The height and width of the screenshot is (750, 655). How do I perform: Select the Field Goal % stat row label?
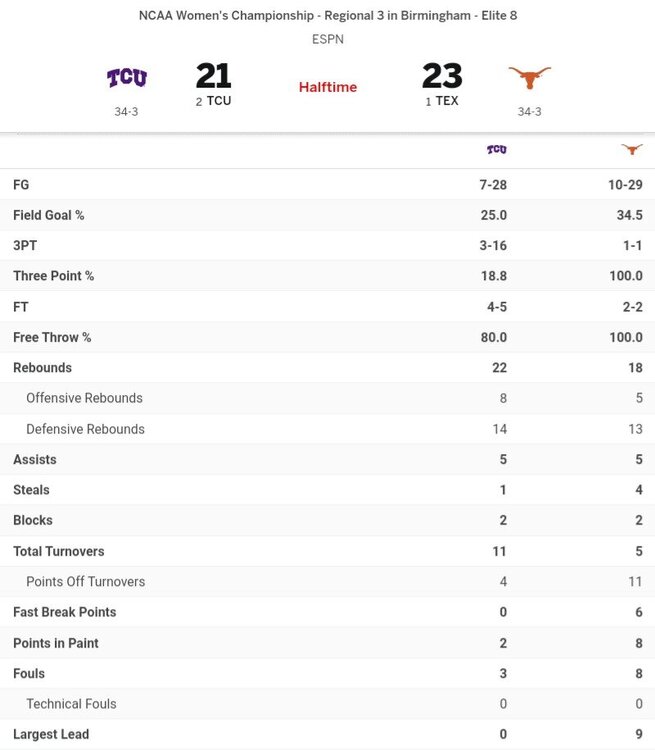49,215
